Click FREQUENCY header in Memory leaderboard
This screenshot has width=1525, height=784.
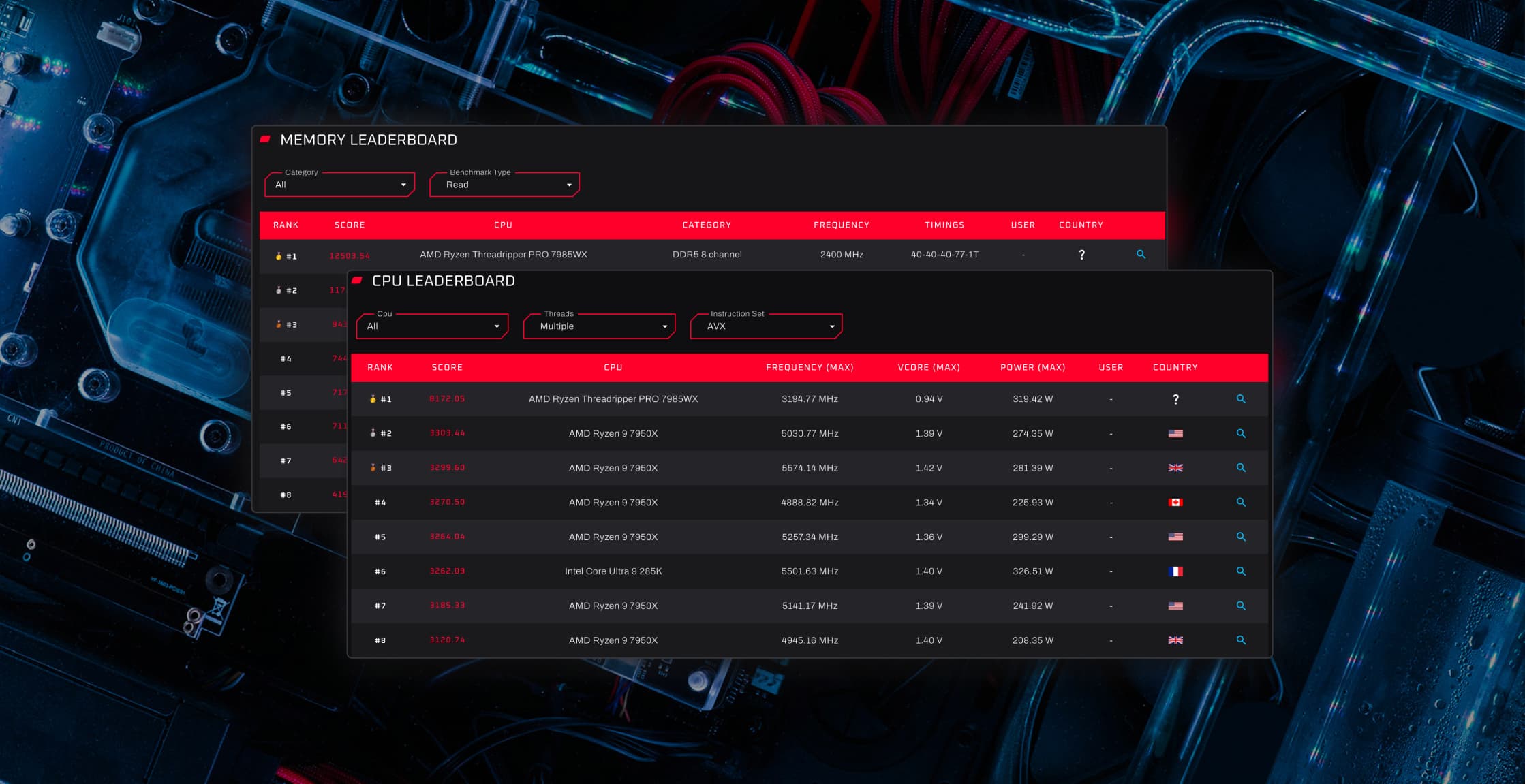click(842, 225)
